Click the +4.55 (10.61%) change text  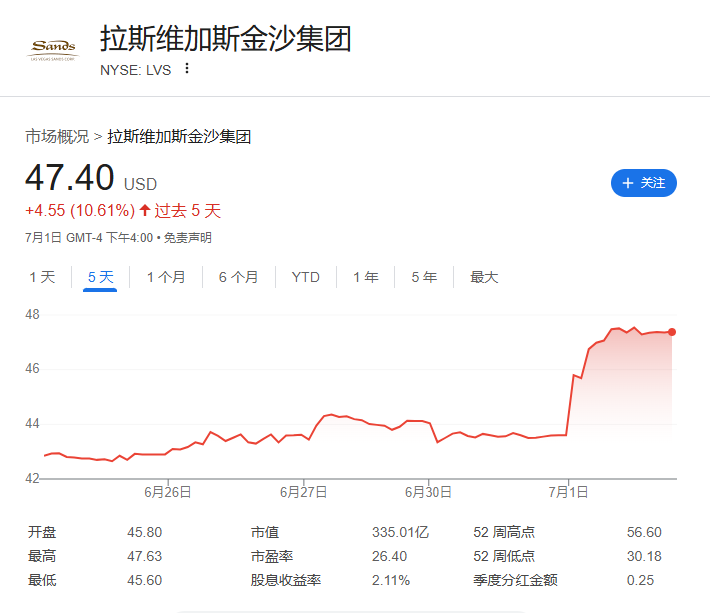tap(80, 211)
